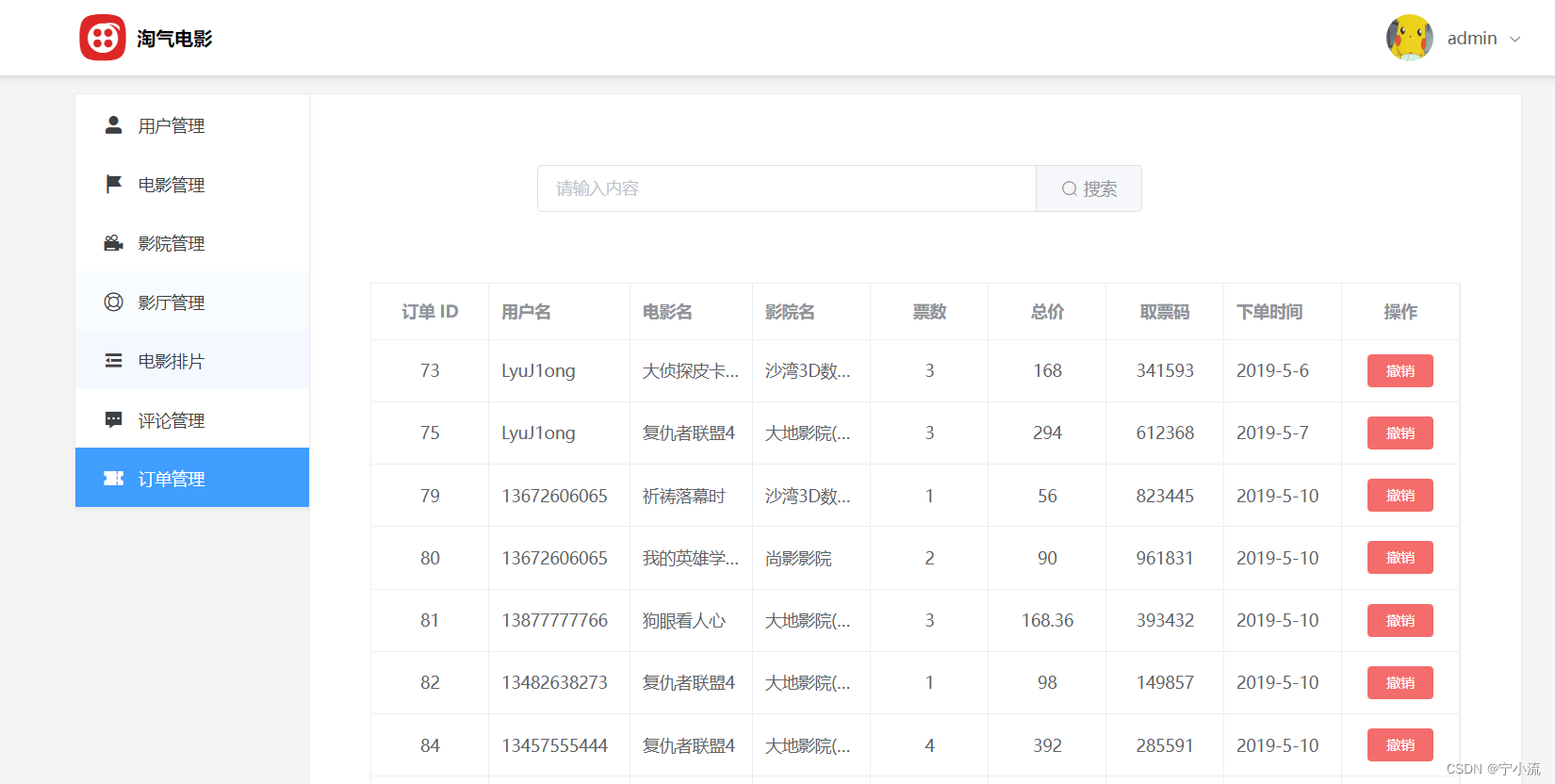Click 撤销 for order 75
Screen dimensions: 1555x784
pyautogui.click(x=1399, y=433)
